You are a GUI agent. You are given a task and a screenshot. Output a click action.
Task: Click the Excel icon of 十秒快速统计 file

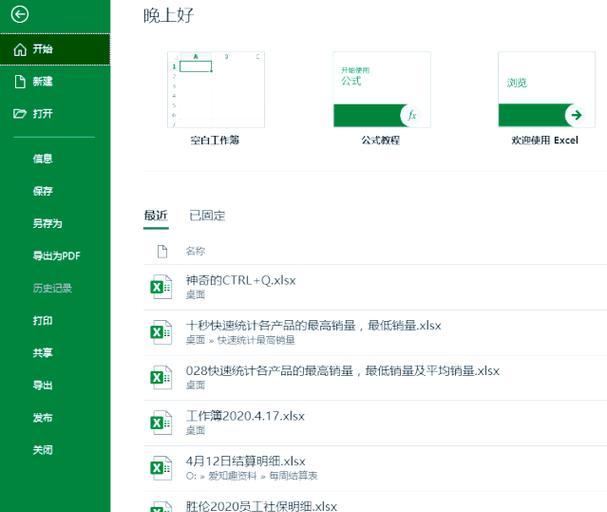[x=161, y=332]
